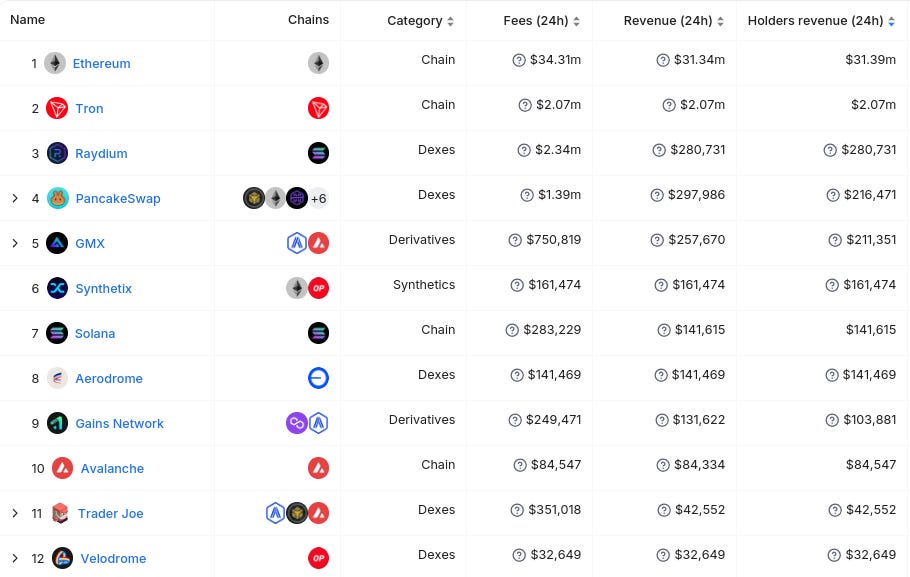
Task: Sort by Revenue (24h) column header
Action: click(x=674, y=21)
